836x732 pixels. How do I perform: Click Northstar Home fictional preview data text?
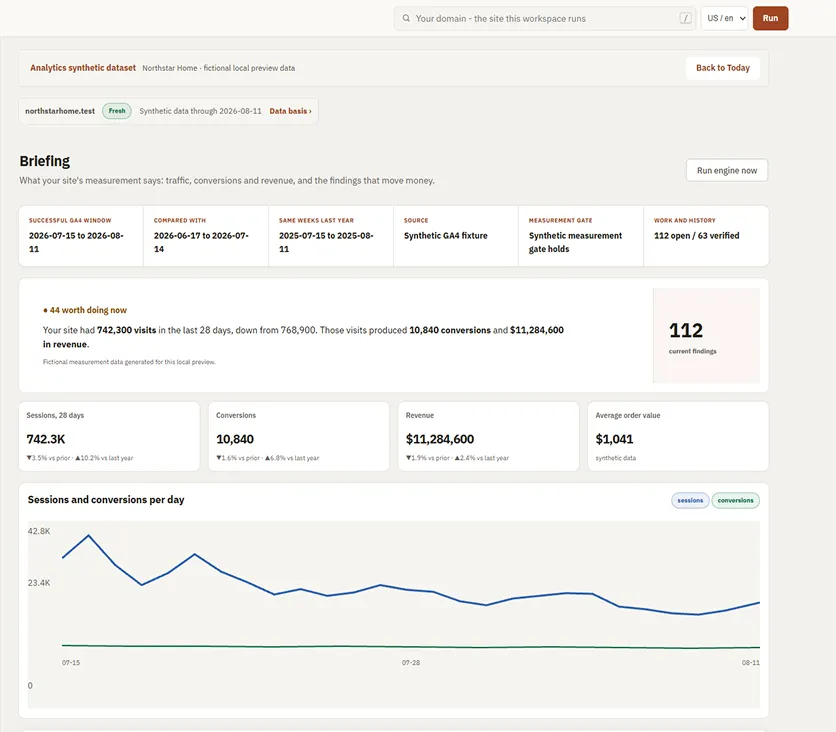pyautogui.click(x=219, y=68)
